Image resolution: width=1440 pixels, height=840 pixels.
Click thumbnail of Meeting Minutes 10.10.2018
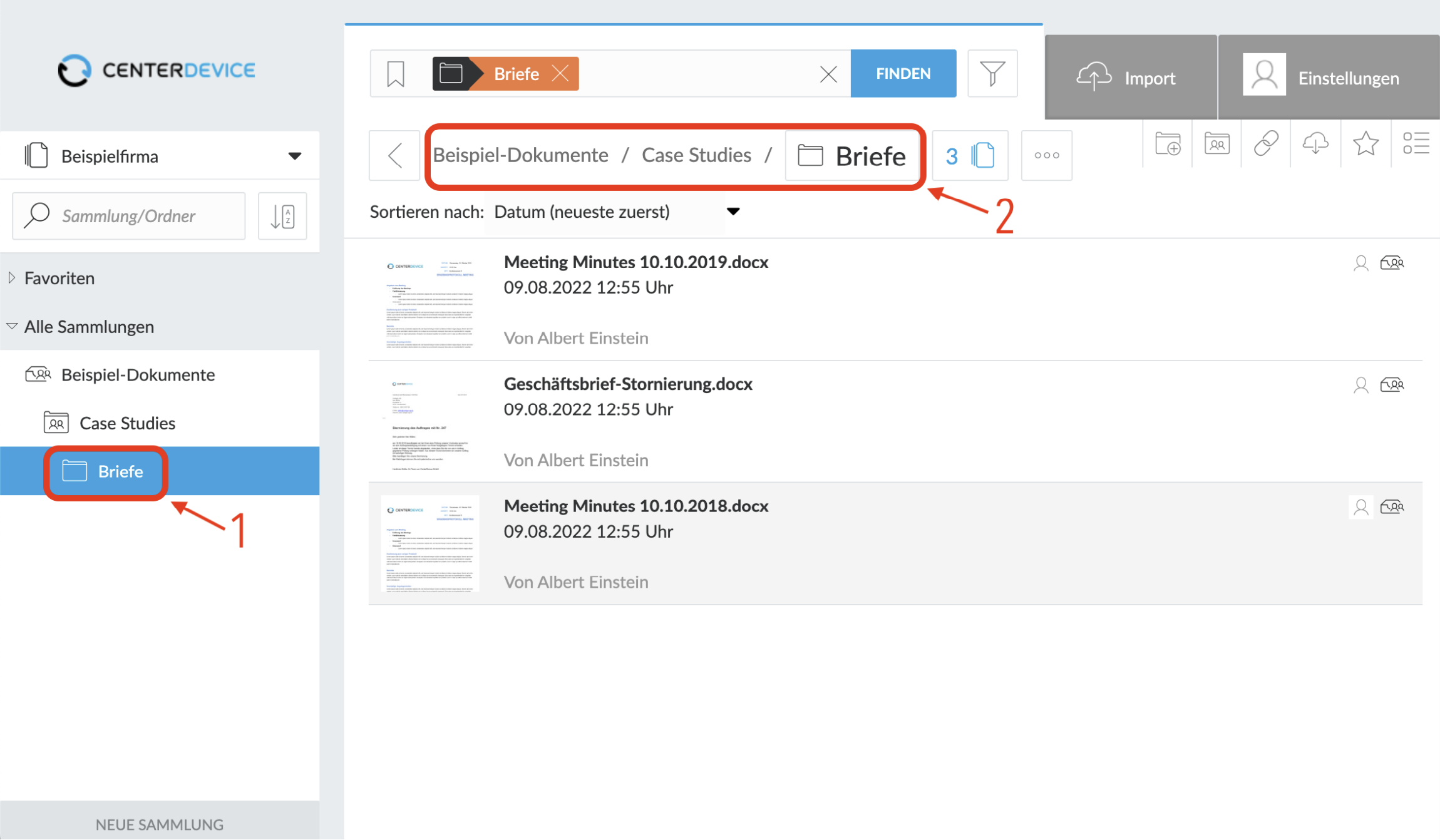[430, 544]
